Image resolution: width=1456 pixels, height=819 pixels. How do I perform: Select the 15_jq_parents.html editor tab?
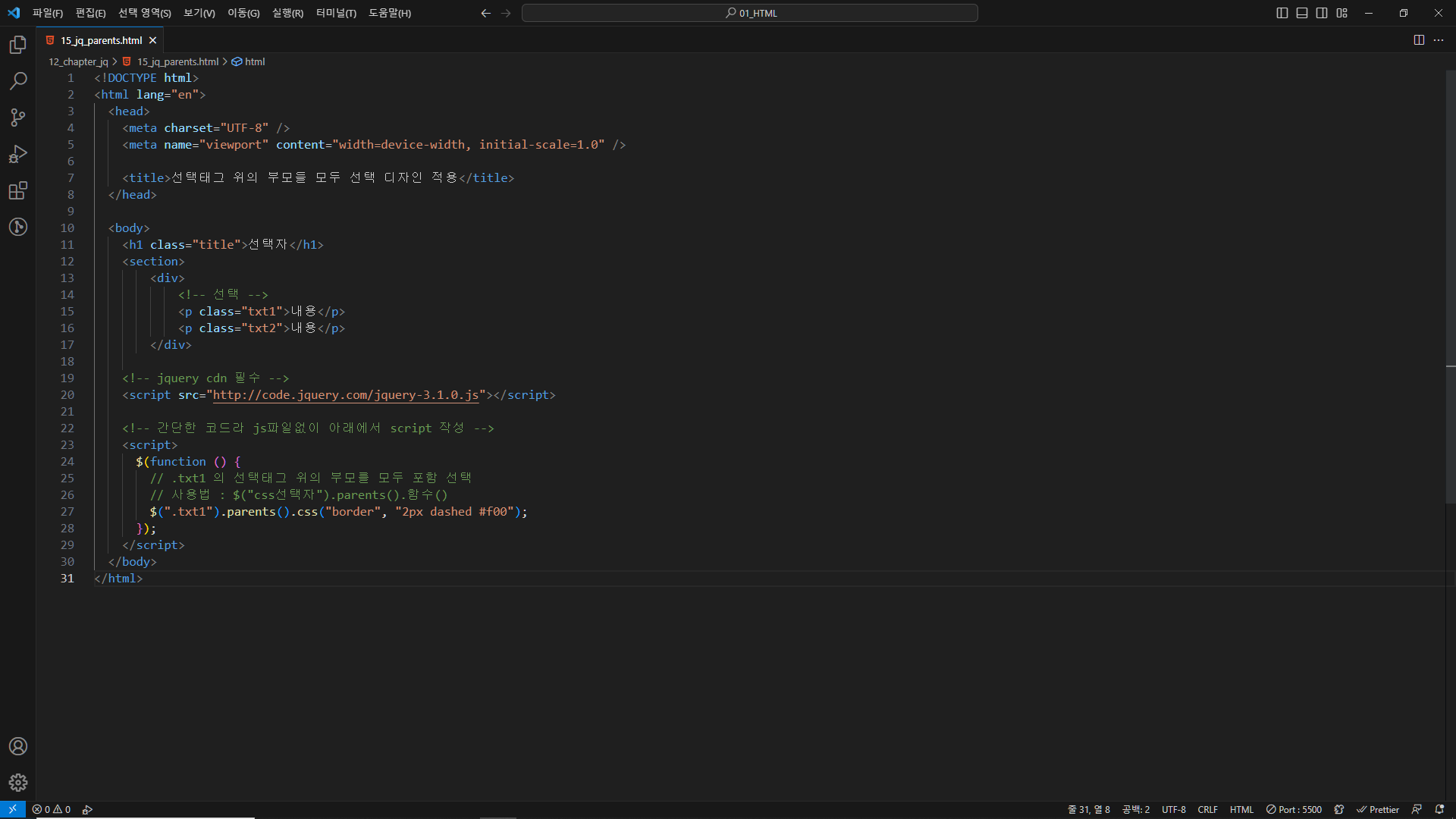pyautogui.click(x=101, y=40)
